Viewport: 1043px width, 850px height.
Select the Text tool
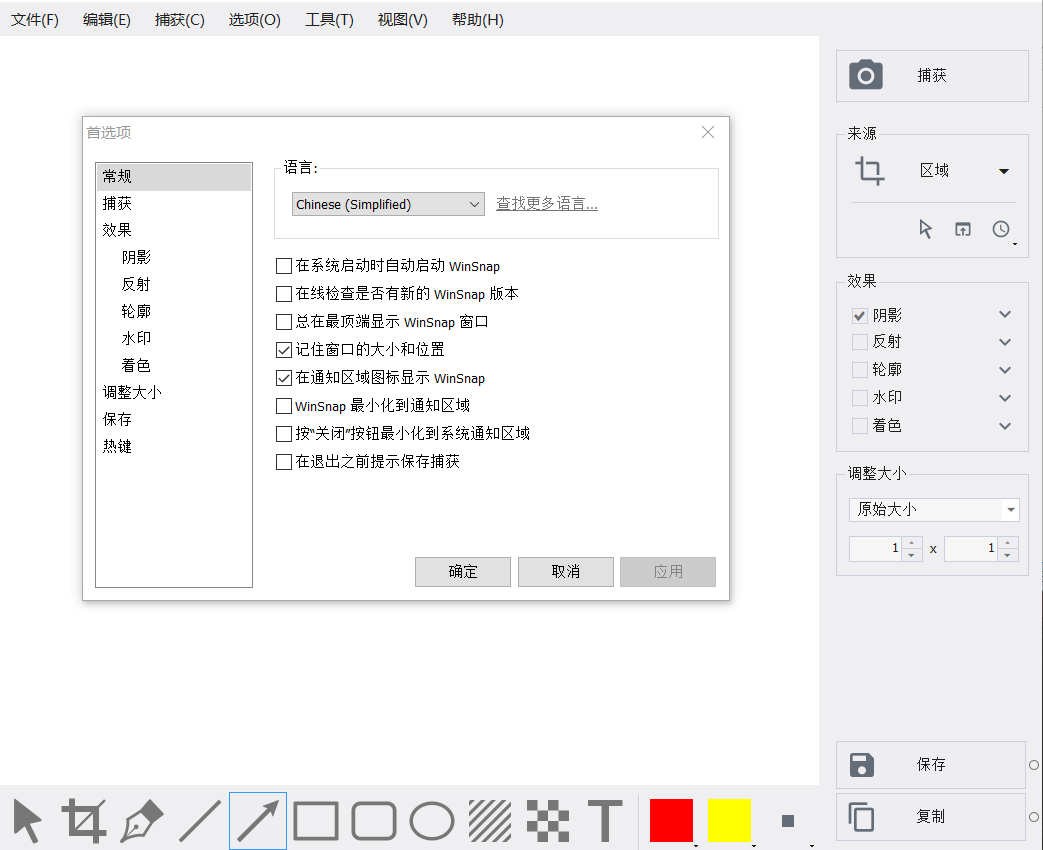pos(605,821)
